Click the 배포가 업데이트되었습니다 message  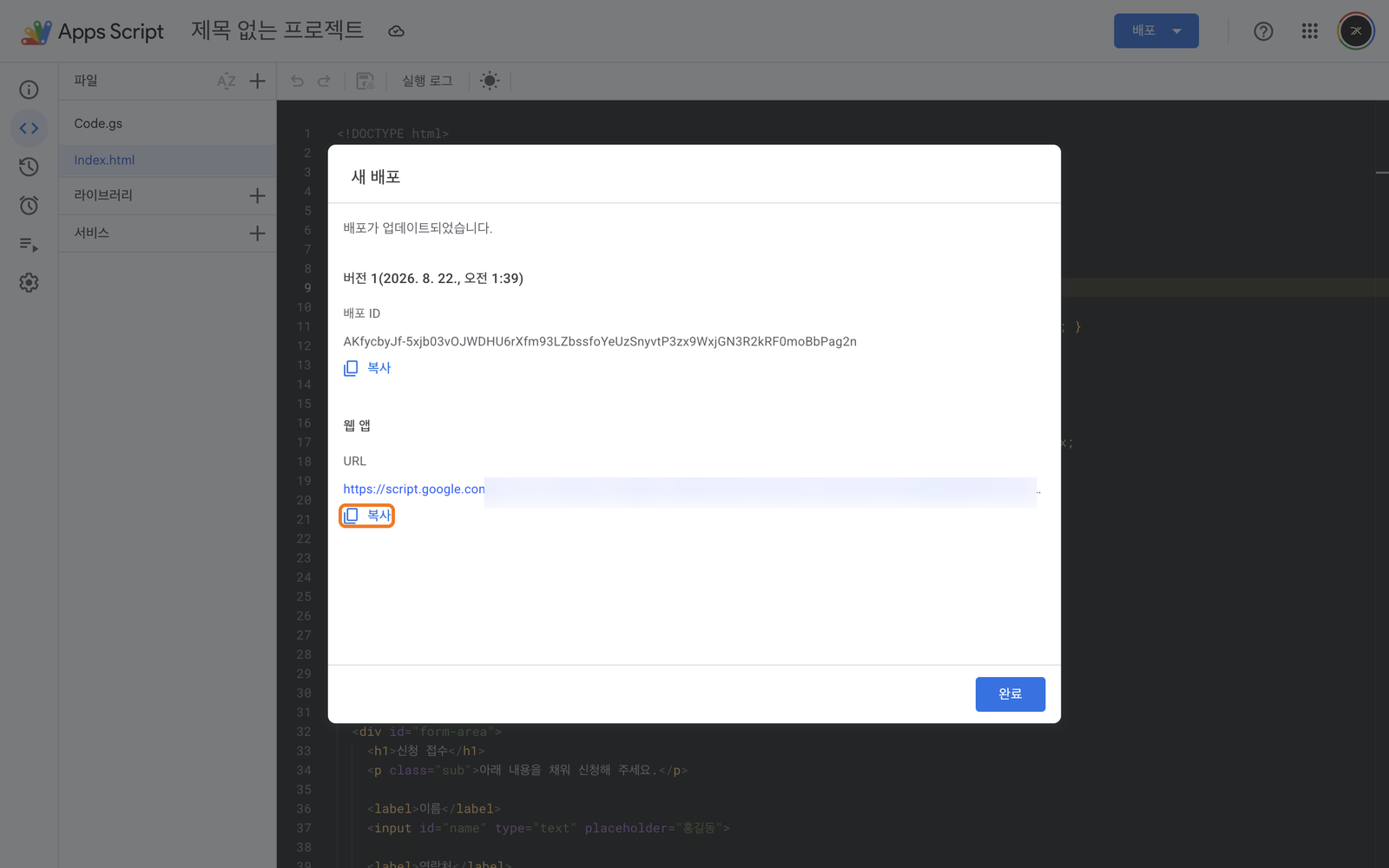(x=418, y=228)
